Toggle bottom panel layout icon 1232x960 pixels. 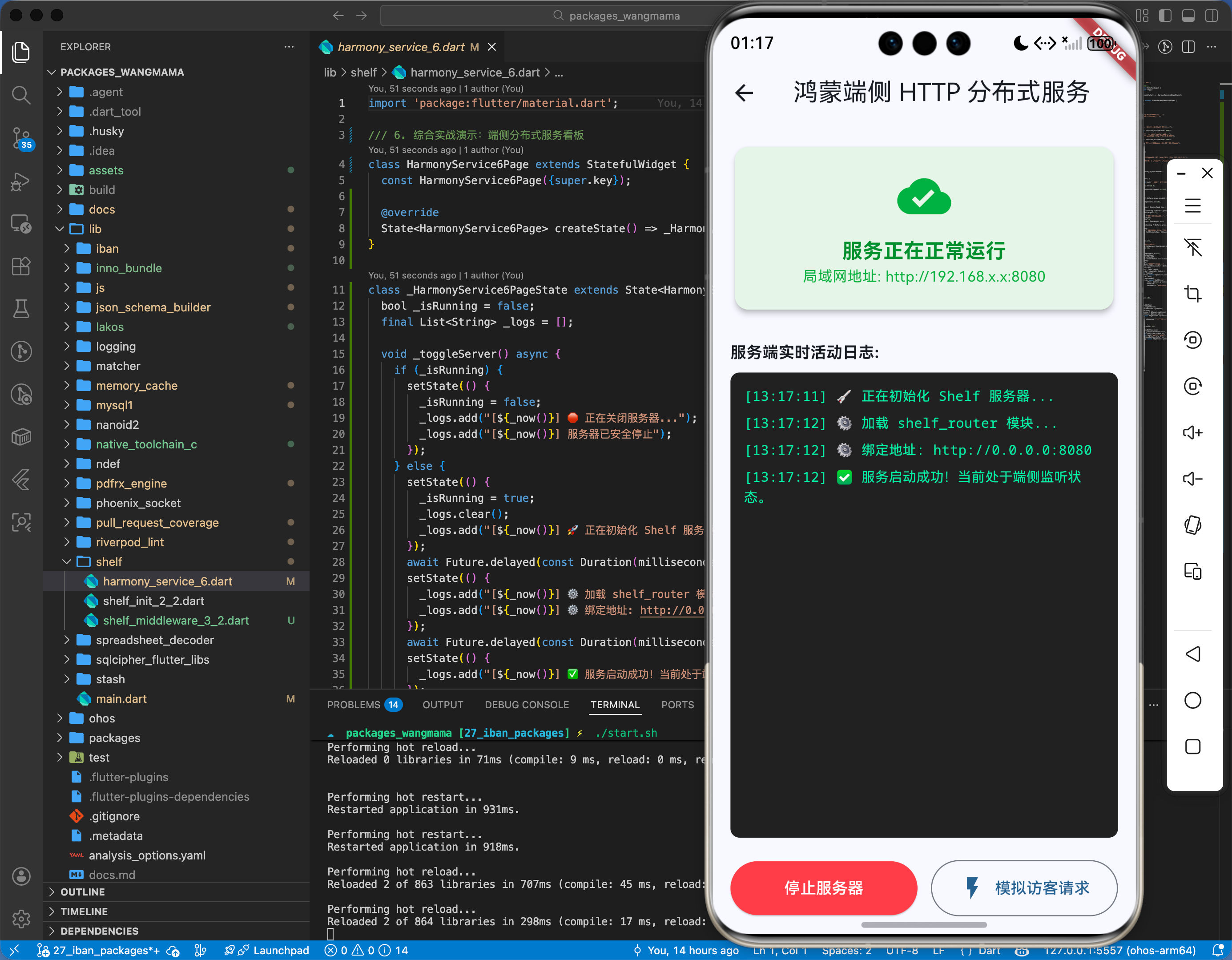pyautogui.click(x=1188, y=16)
